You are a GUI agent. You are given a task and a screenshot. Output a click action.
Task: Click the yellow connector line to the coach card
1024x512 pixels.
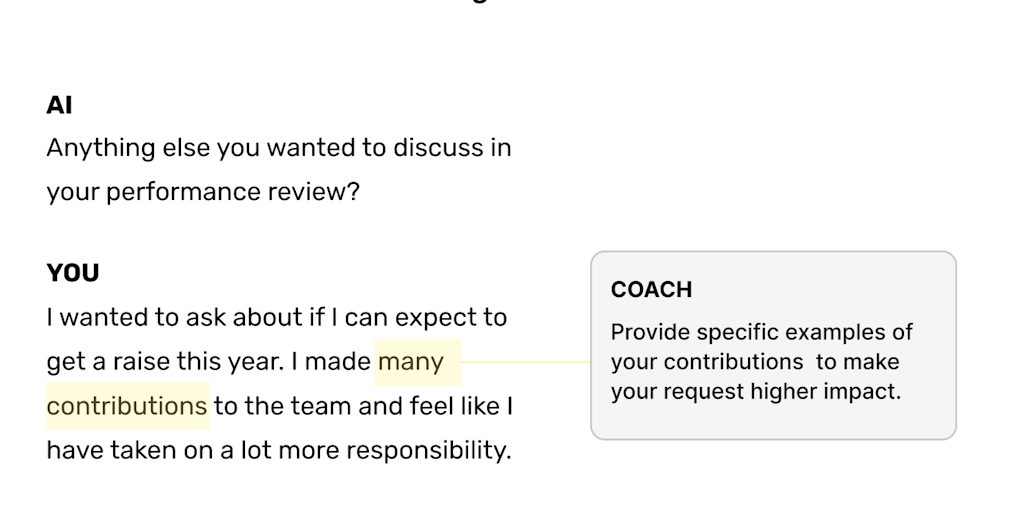click(x=525, y=362)
